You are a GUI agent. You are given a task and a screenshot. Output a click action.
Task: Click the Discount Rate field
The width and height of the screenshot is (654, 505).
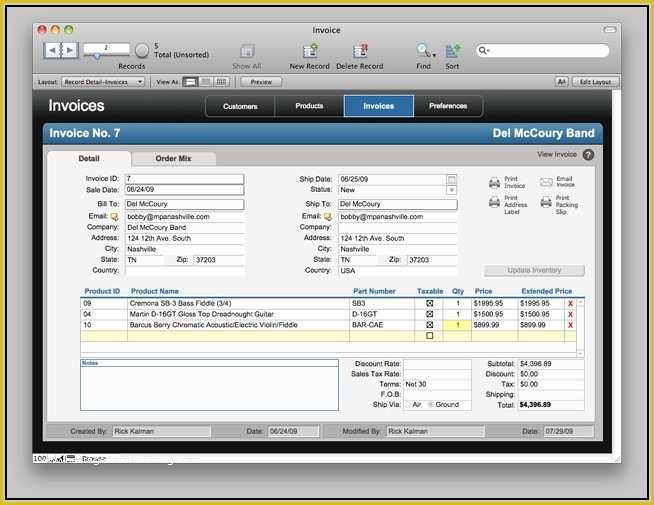pyautogui.click(x=438, y=364)
